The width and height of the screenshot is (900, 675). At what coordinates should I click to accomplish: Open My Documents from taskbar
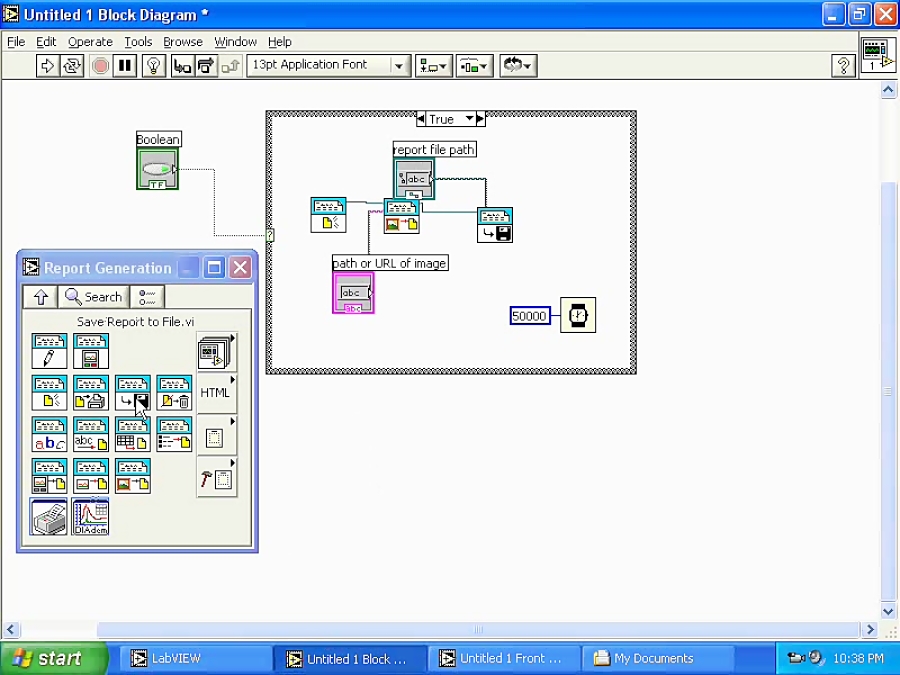pos(658,658)
